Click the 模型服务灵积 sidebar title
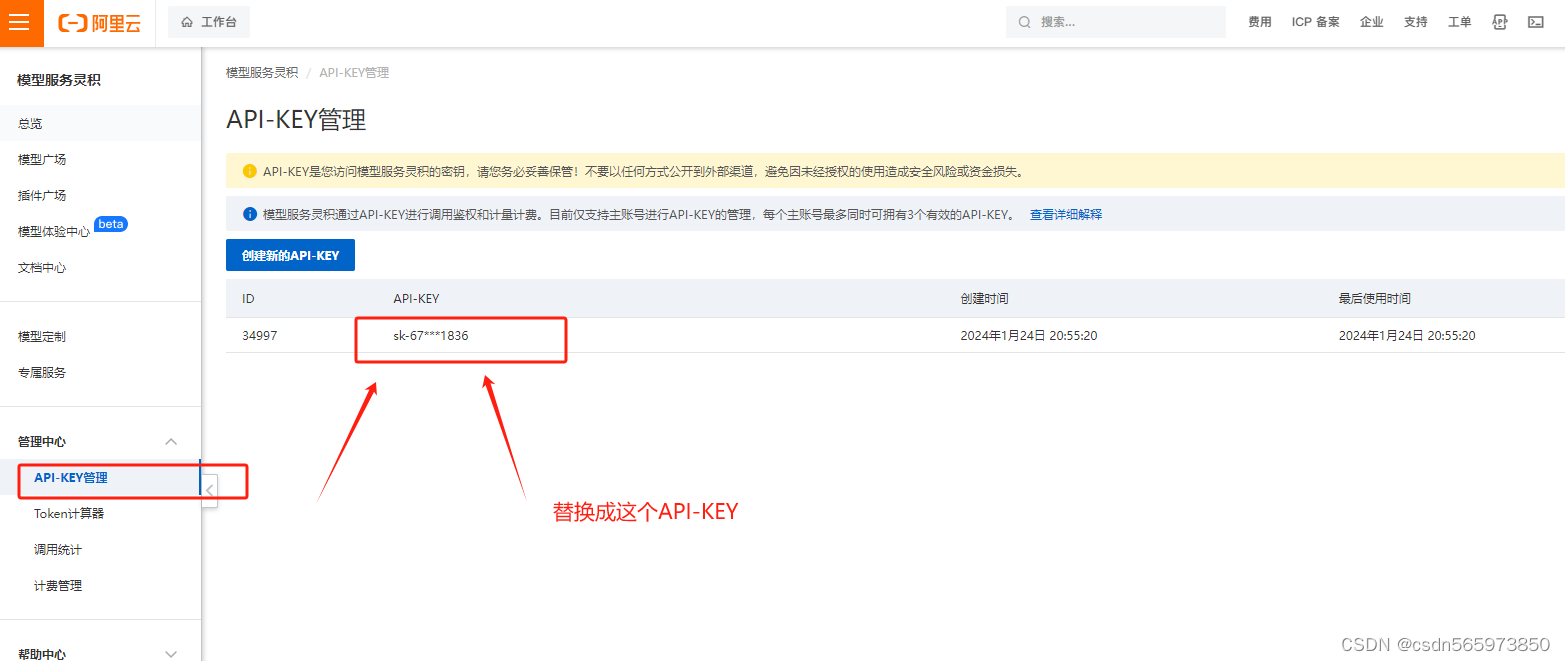The image size is (1565, 661). [x=59, y=80]
